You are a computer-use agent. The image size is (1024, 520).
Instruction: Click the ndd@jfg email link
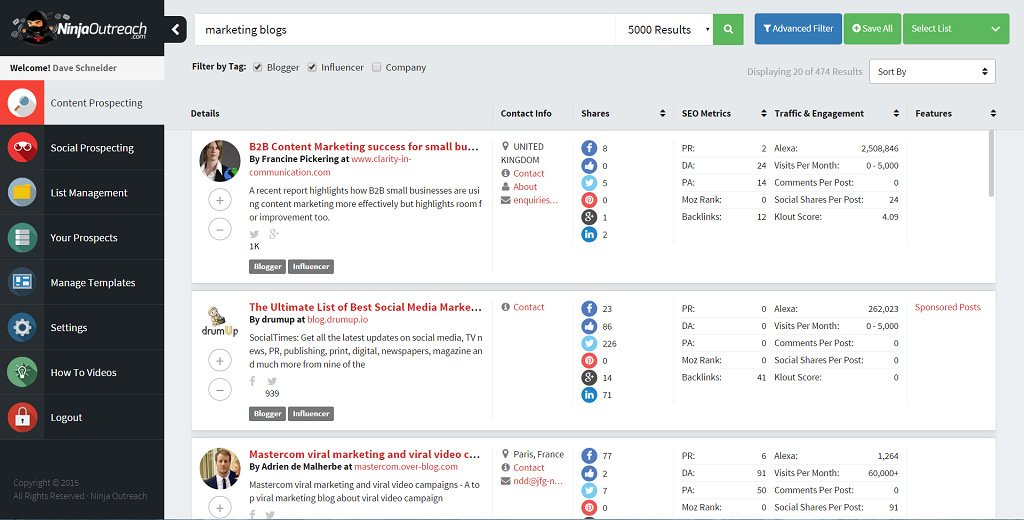[538, 481]
